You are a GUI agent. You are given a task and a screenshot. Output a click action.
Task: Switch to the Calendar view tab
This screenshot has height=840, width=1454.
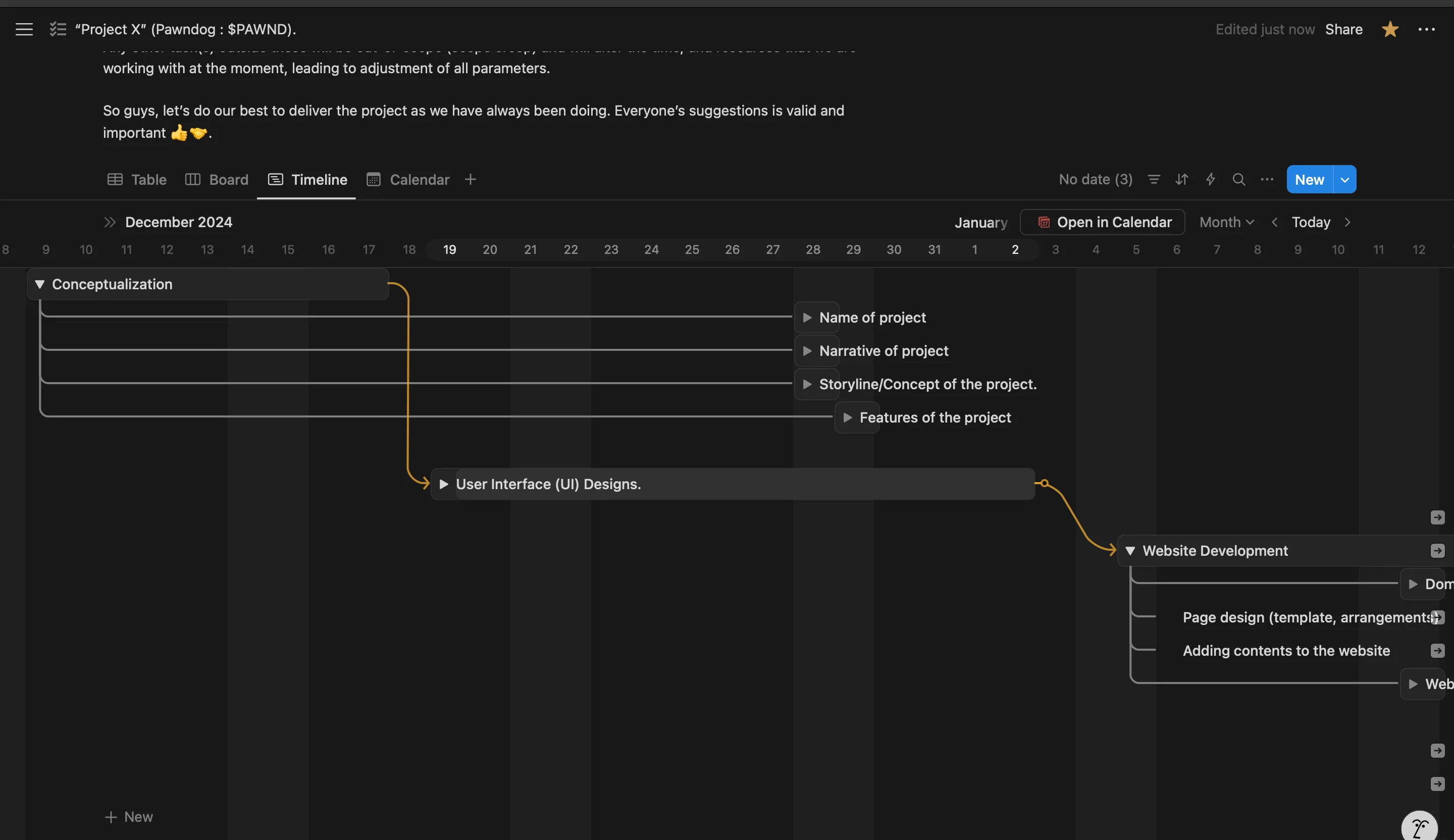pos(408,179)
